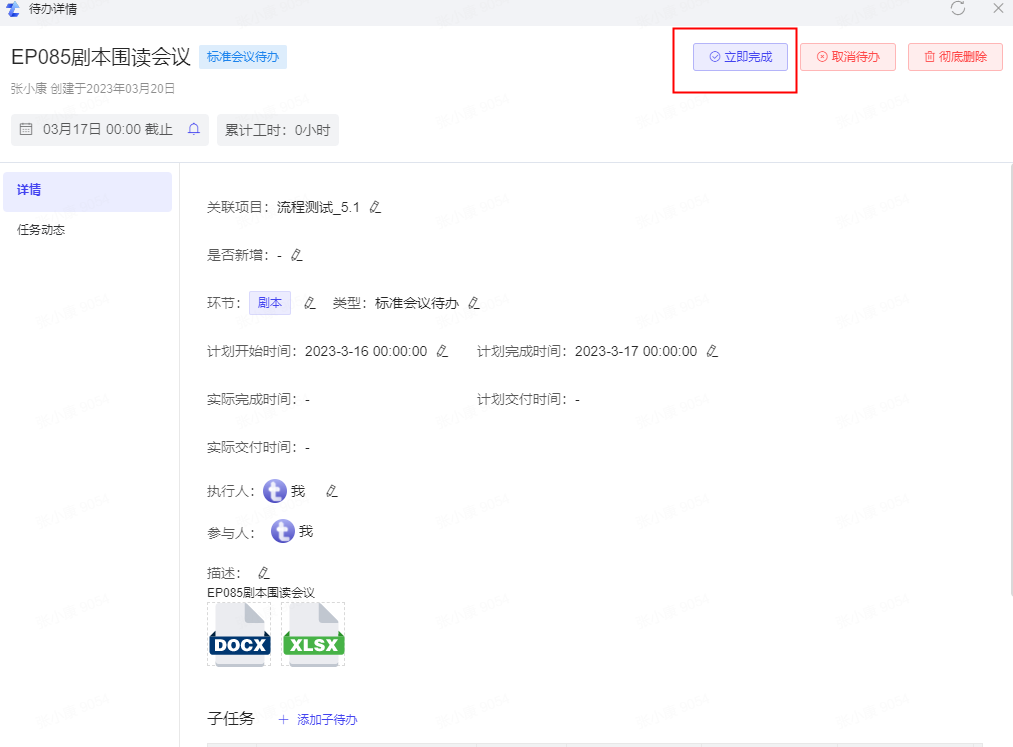Image resolution: width=1013 pixels, height=747 pixels.
Task: Click the 彻底删除 button
Action: pos(955,57)
